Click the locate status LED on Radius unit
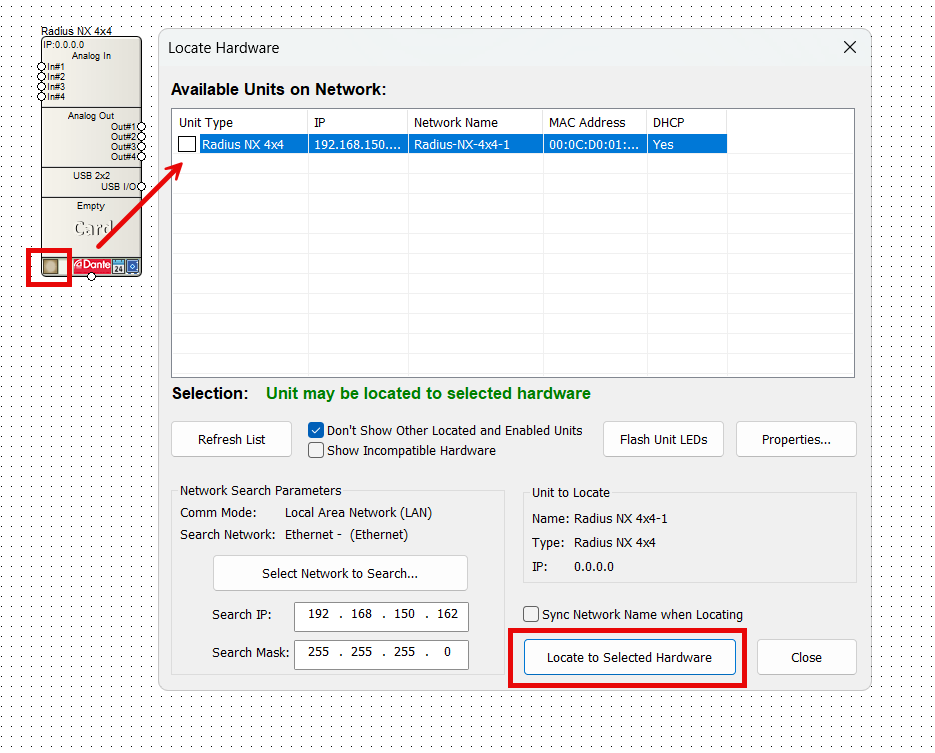 point(51,266)
